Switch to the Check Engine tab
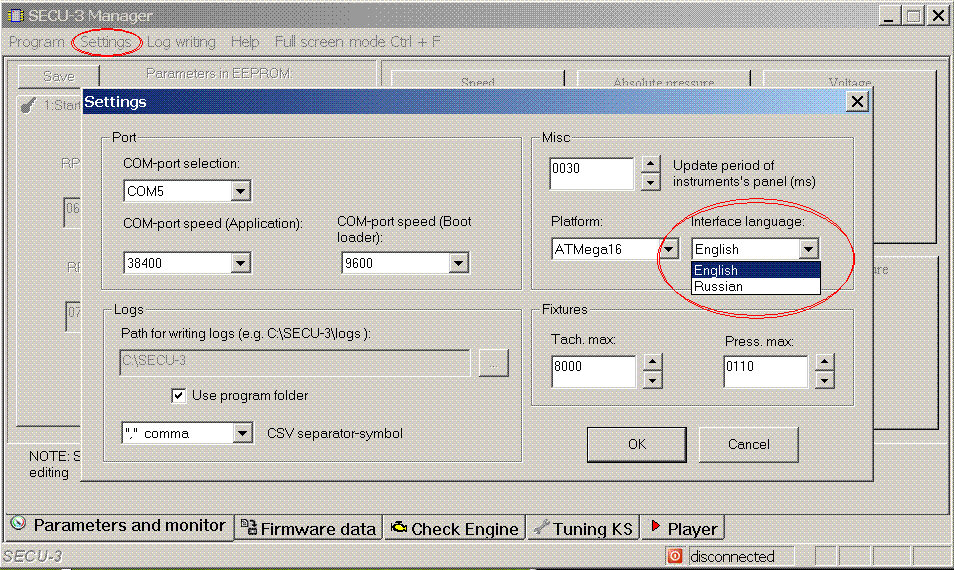Image resolution: width=954 pixels, height=570 pixels. [454, 529]
